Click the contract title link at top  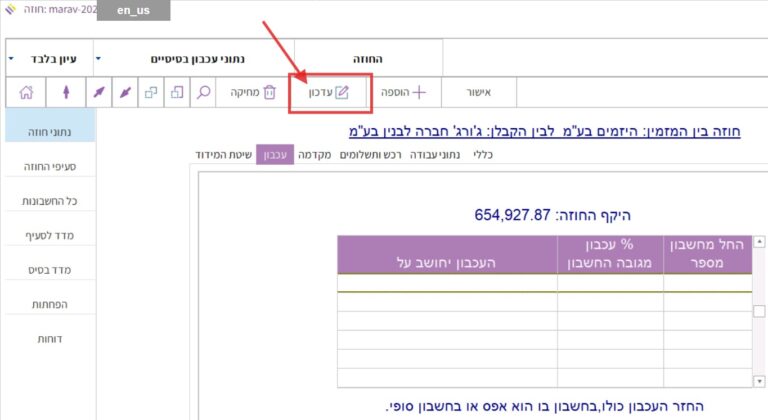[x=545, y=131]
